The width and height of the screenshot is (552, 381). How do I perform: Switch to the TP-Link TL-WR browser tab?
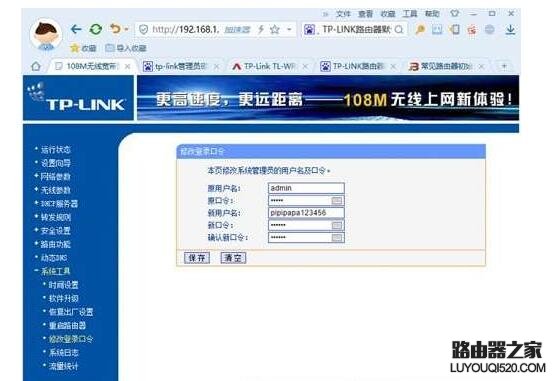pos(268,66)
